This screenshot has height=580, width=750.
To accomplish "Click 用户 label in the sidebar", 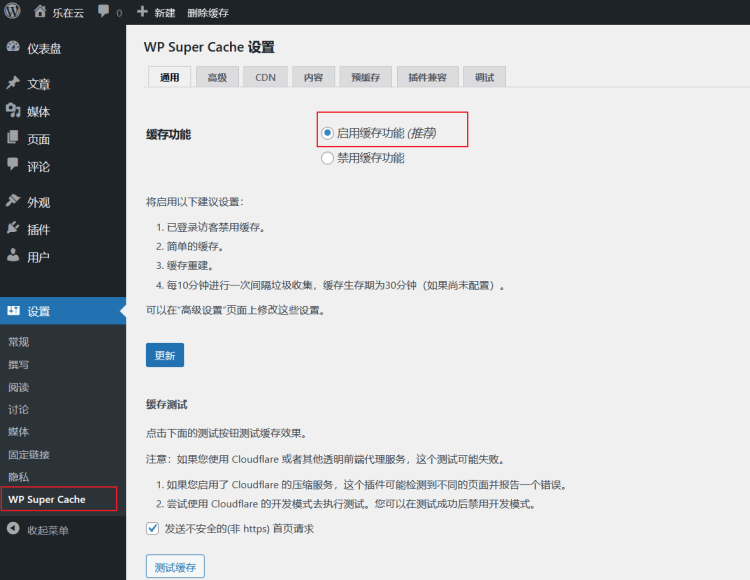I will pyautogui.click(x=38, y=257).
